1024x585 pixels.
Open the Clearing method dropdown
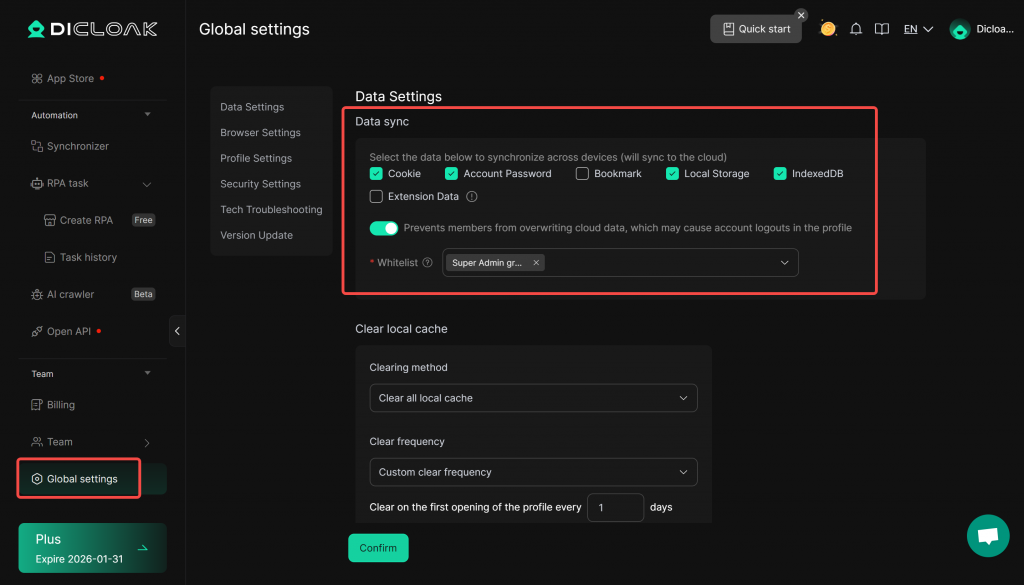[533, 398]
